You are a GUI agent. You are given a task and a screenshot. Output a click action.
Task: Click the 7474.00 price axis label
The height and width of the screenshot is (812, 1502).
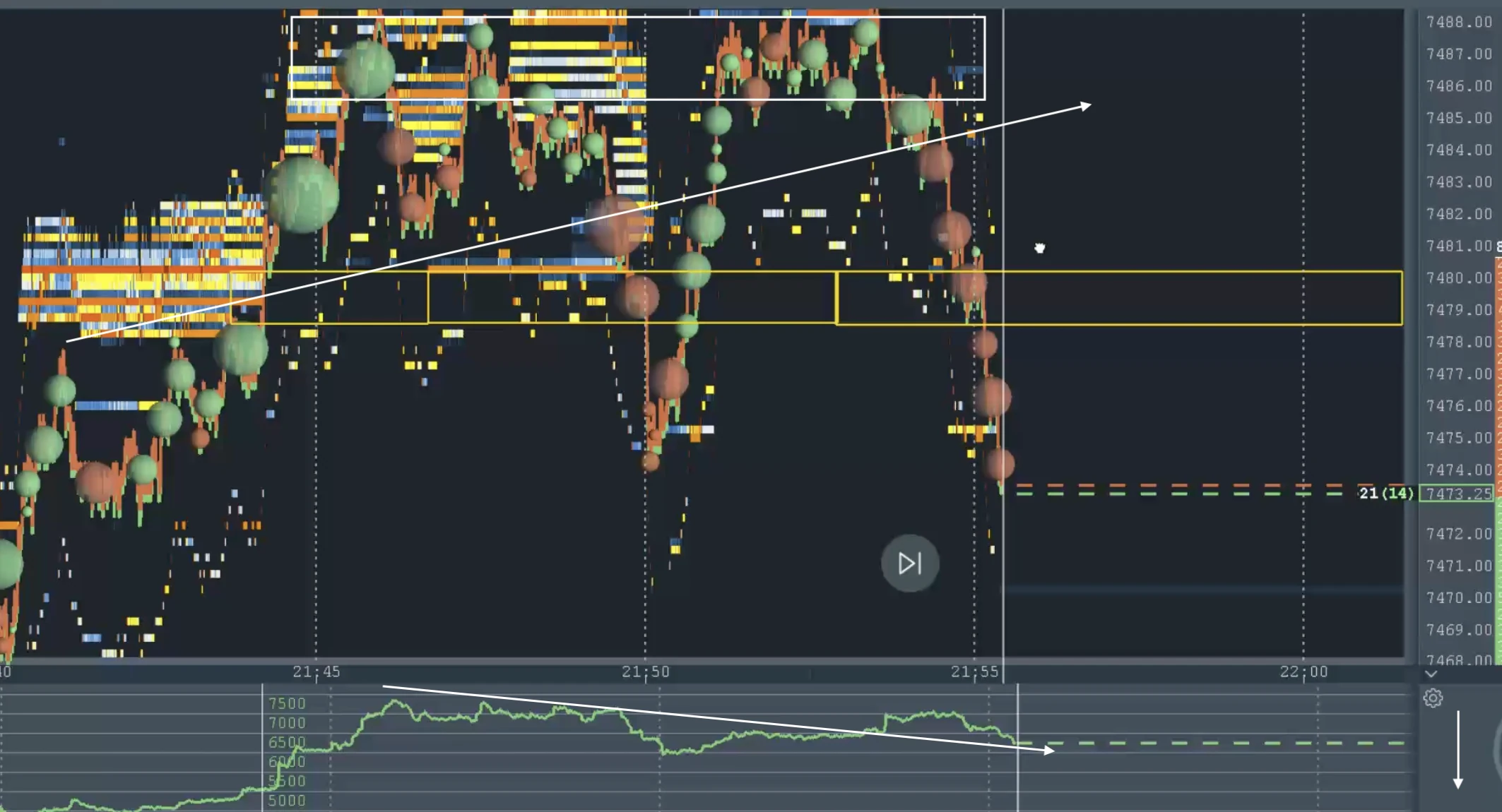click(x=1459, y=470)
